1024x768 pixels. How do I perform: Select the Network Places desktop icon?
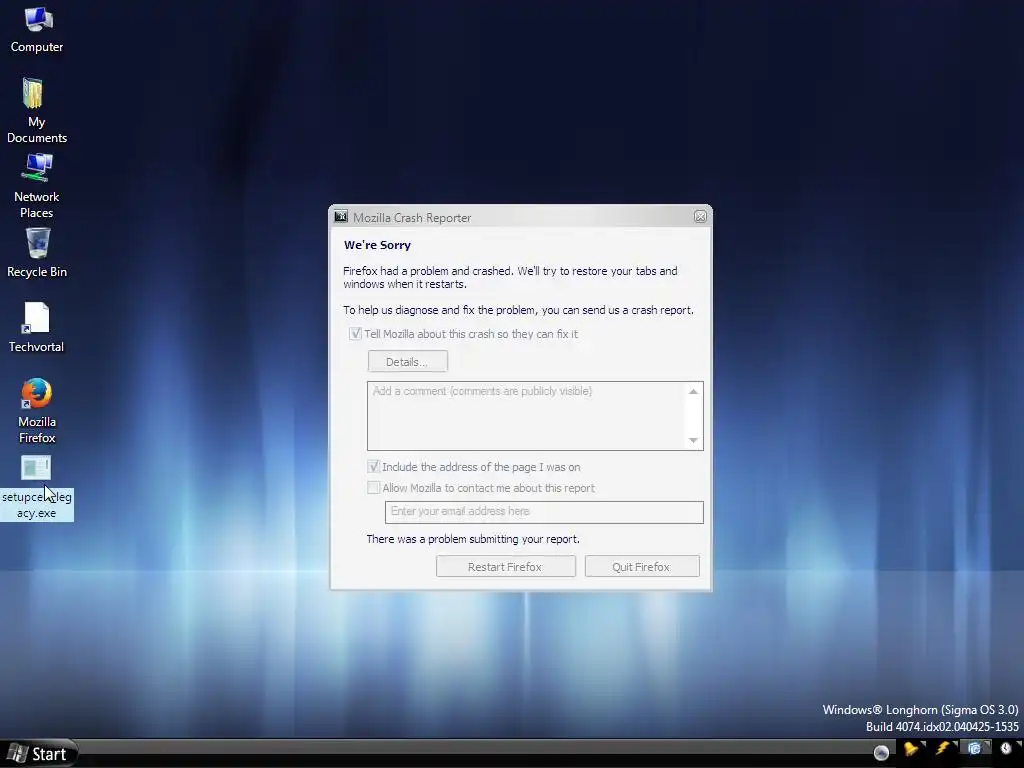[37, 185]
